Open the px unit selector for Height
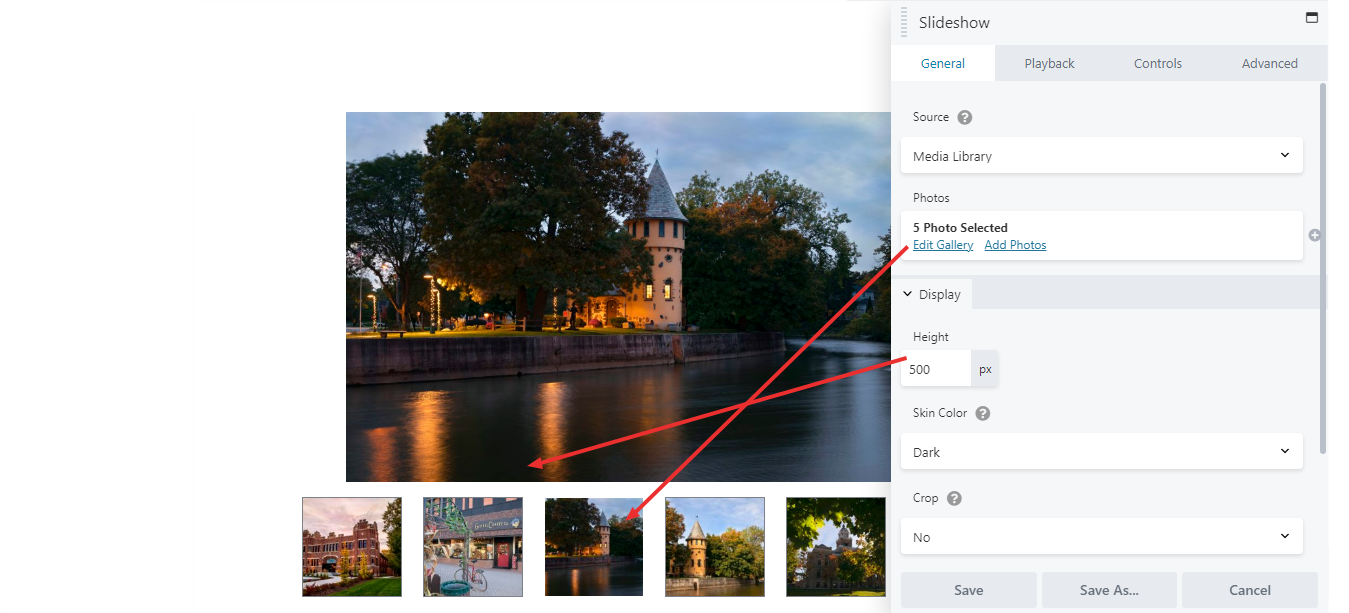Screen dimensions: 1349x613 (x=985, y=369)
